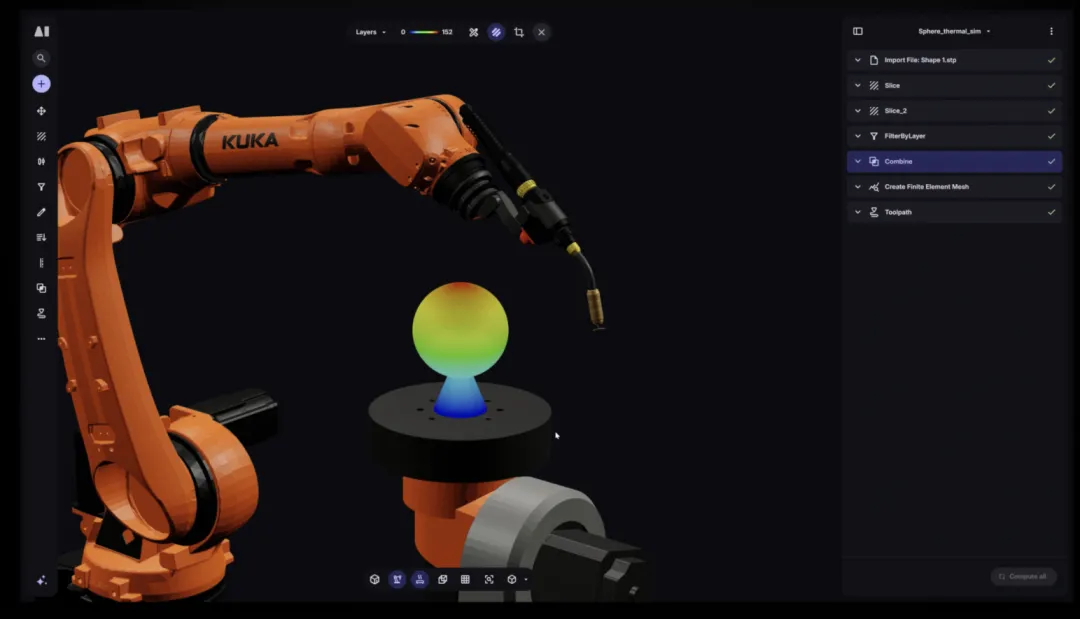Viewport: 1080px width, 619px height.
Task: Toggle the checkmark on the FilterByLayer row
Action: (x=1051, y=136)
